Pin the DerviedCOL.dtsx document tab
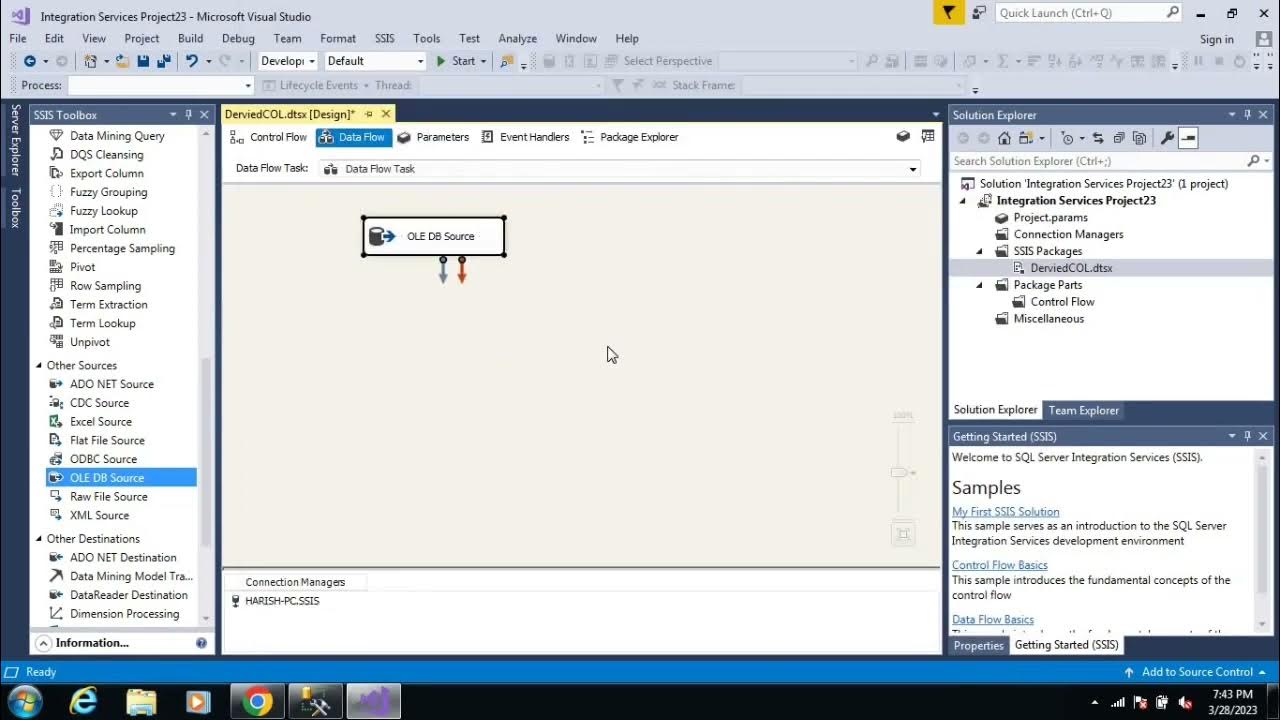Viewport: 1280px width, 720px height. (x=368, y=114)
